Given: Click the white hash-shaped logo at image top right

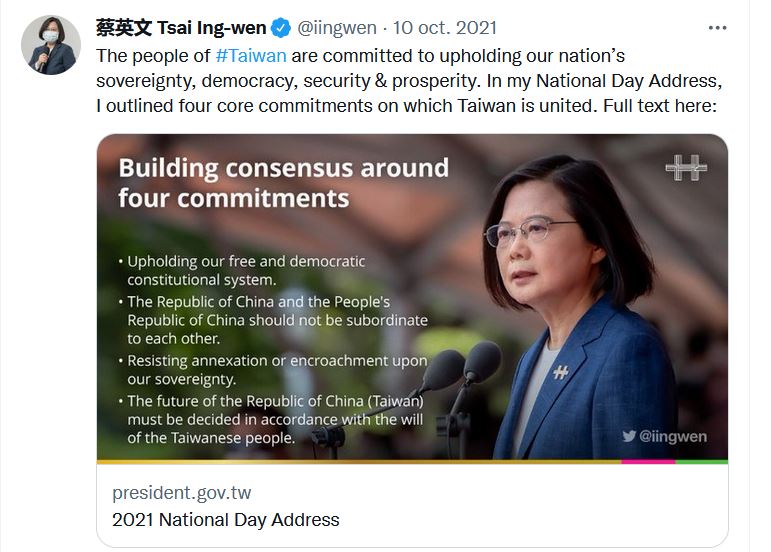Looking at the screenshot, I should [686, 168].
